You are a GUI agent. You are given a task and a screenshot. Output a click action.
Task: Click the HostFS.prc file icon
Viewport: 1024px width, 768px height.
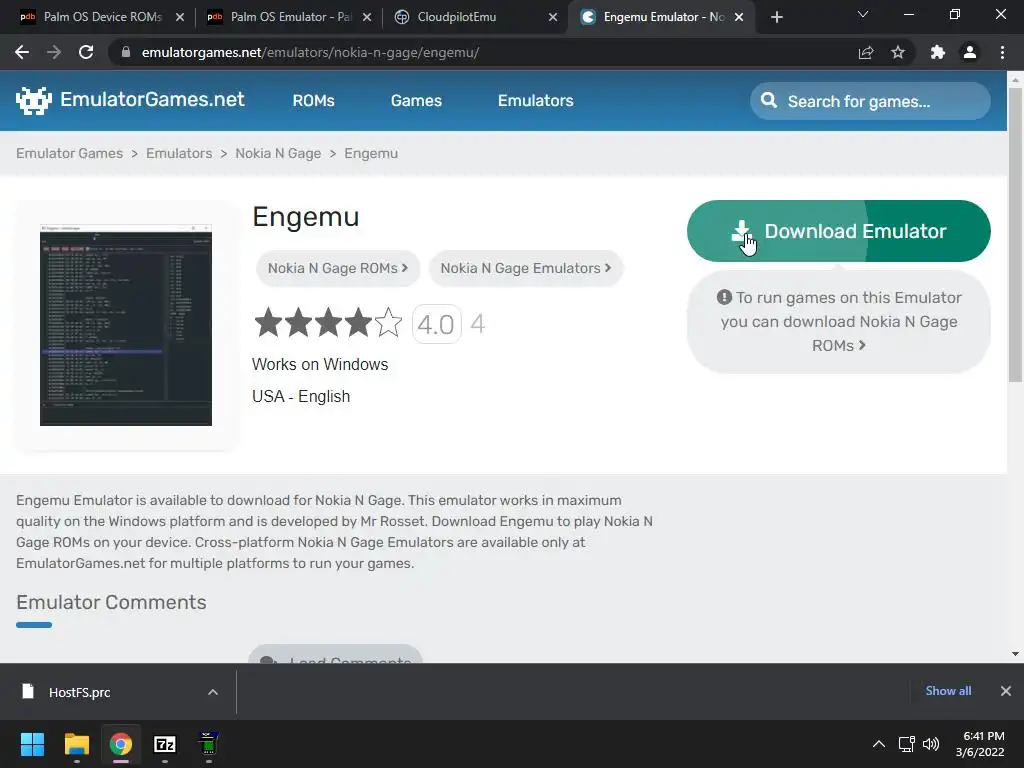pyautogui.click(x=28, y=691)
